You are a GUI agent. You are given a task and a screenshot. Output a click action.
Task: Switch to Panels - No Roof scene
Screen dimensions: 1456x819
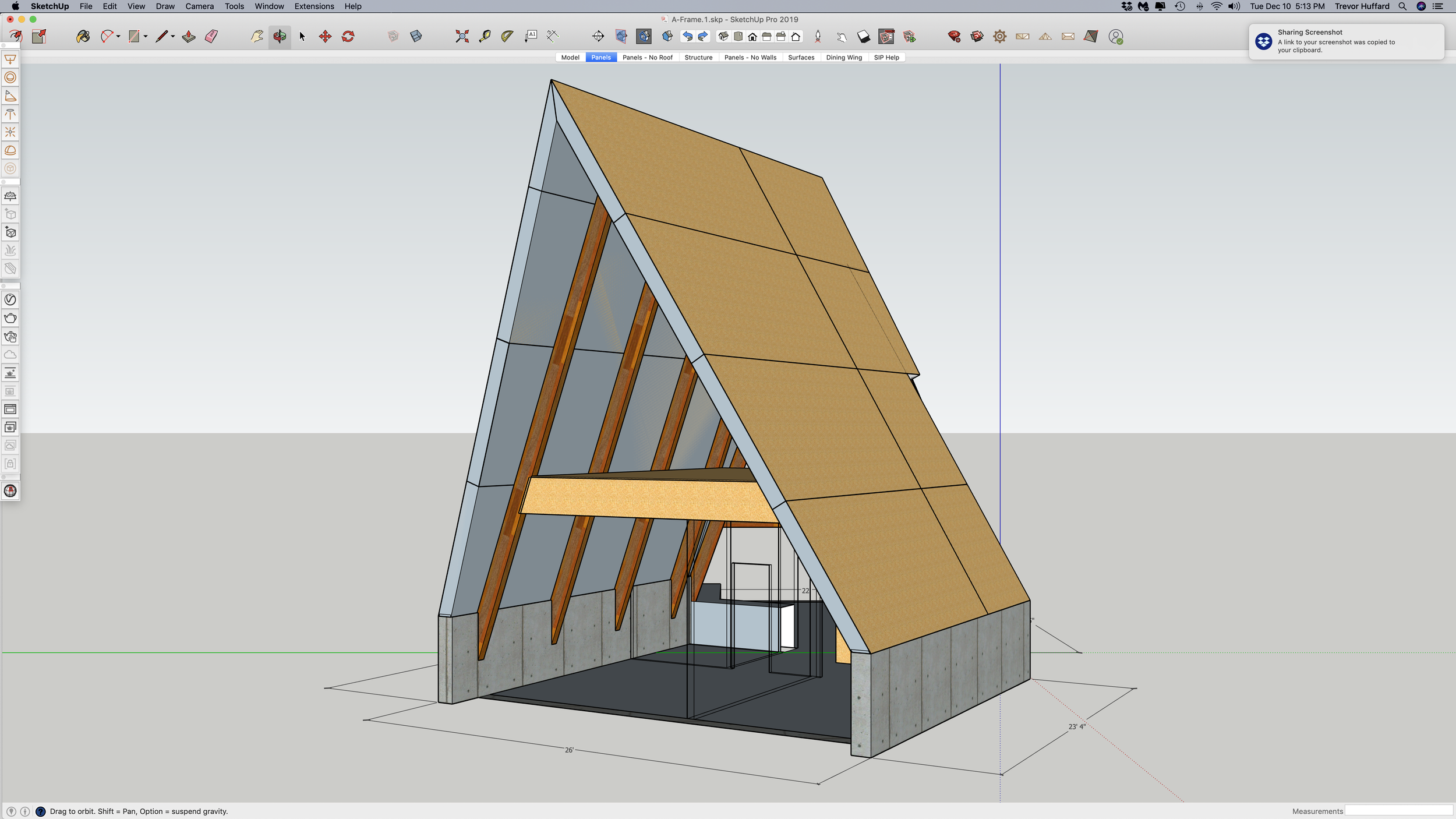647,58
